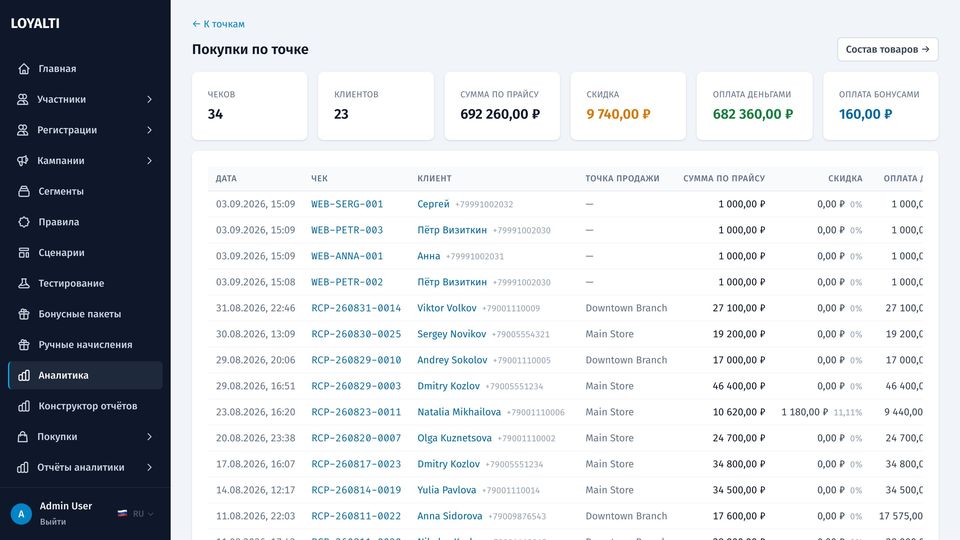This screenshot has width=960, height=540.
Task: Click the Скидка 9 740,00 ₽ value
Action: click(618, 114)
